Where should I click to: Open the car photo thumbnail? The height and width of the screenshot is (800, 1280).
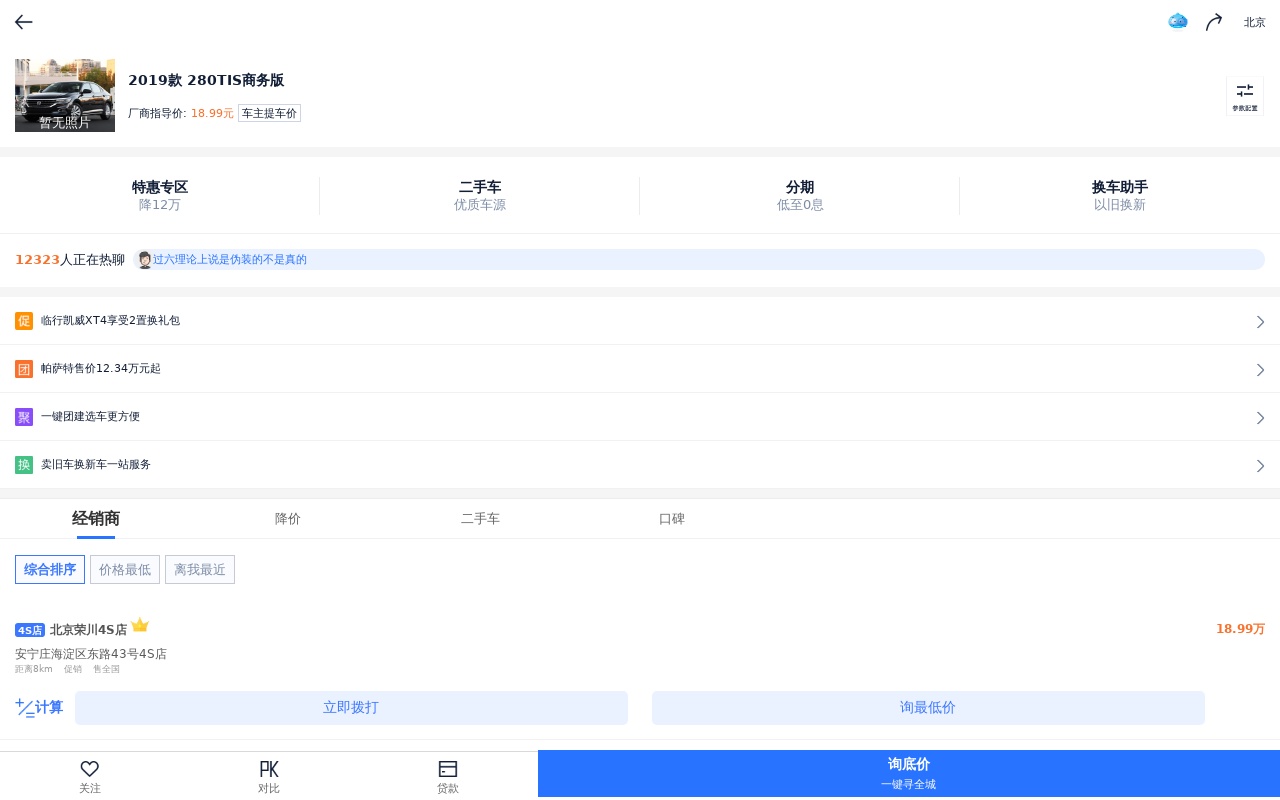pos(65,95)
